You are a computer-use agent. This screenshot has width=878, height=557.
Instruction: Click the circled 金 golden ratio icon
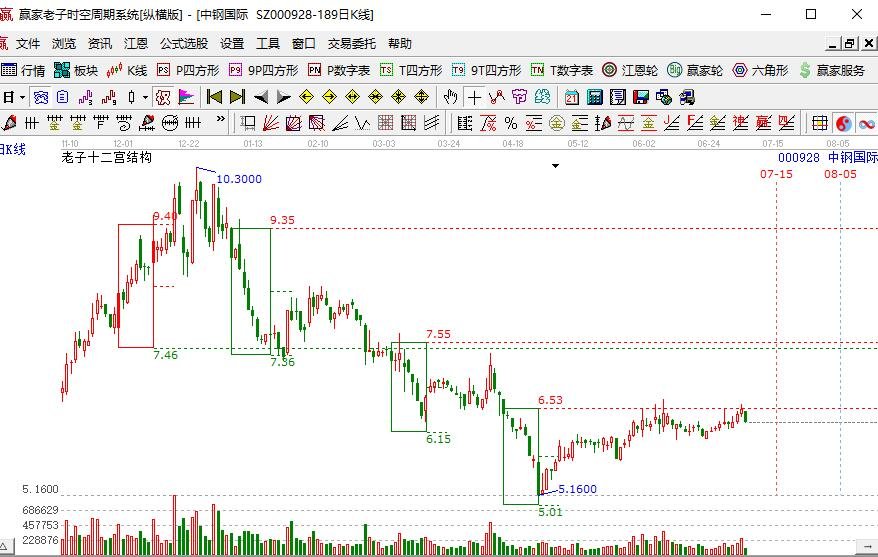[x=557, y=122]
